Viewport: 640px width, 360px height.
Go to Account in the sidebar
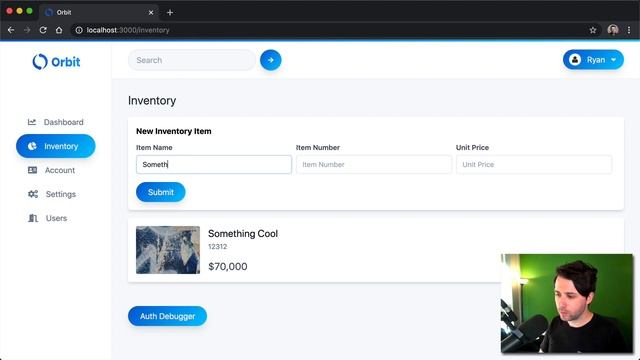[x=56, y=170]
